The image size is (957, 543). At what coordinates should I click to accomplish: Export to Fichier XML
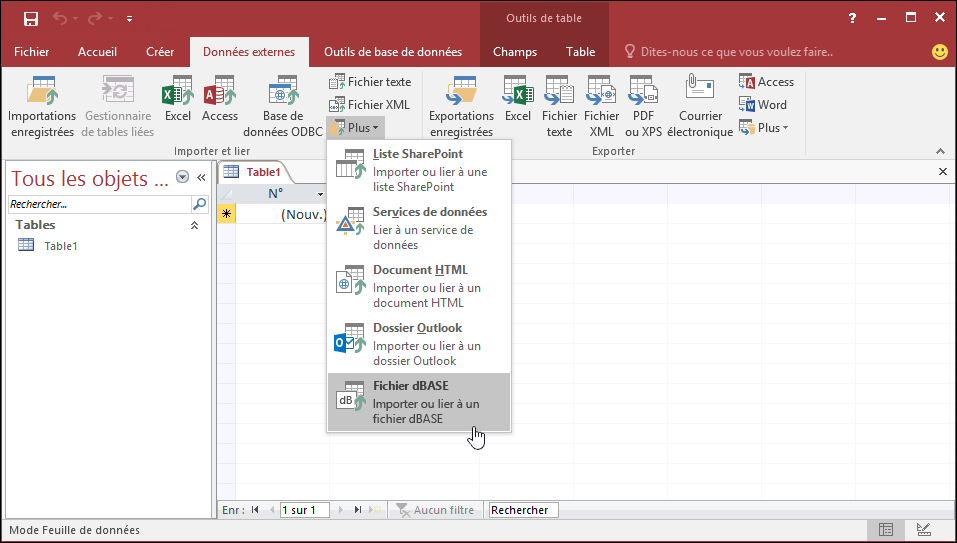[601, 107]
